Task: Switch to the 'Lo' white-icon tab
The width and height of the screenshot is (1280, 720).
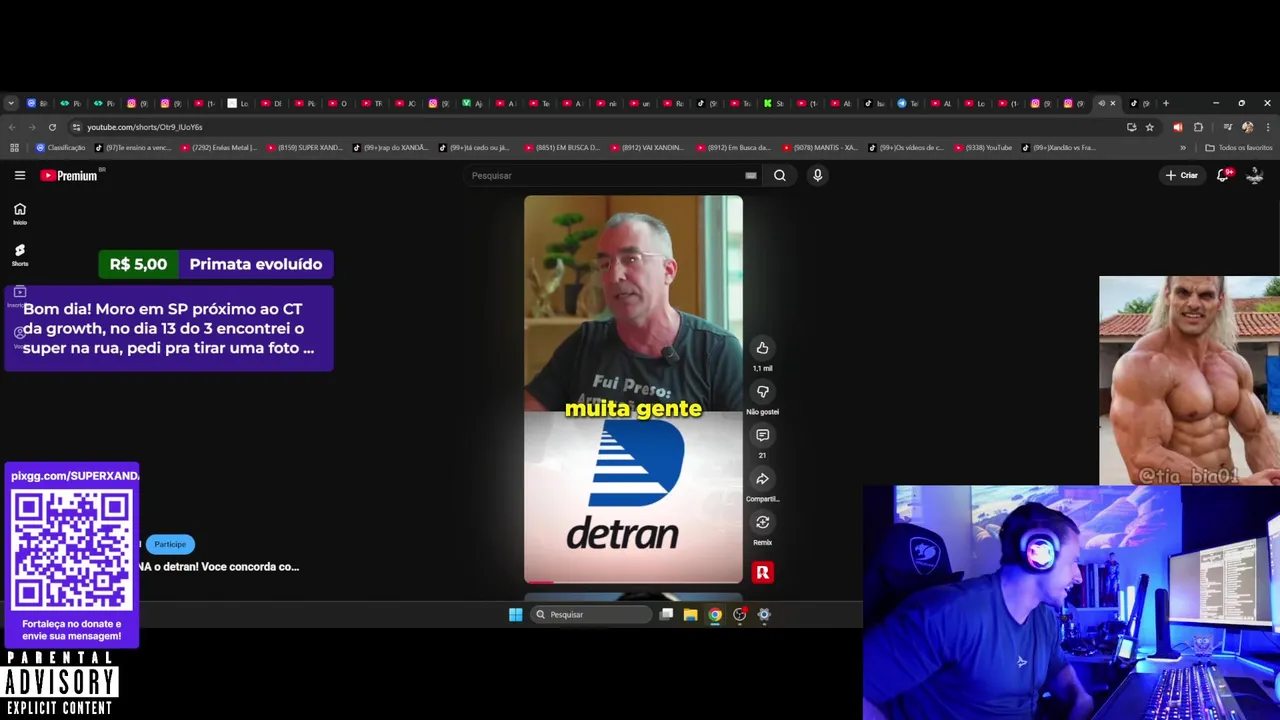Action: coord(238,103)
